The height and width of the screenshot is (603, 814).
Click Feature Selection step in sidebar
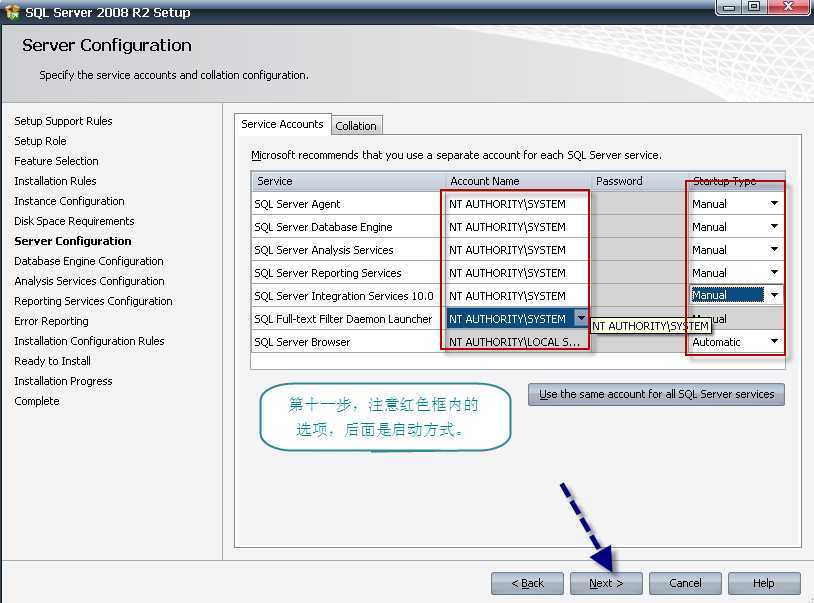tap(56, 161)
